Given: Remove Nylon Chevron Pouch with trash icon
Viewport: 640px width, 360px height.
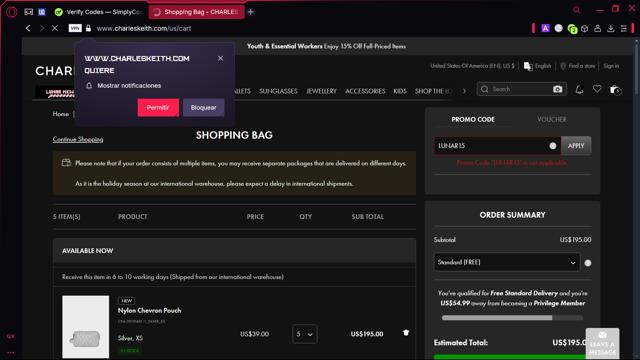Looking at the screenshot, I should click(406, 333).
